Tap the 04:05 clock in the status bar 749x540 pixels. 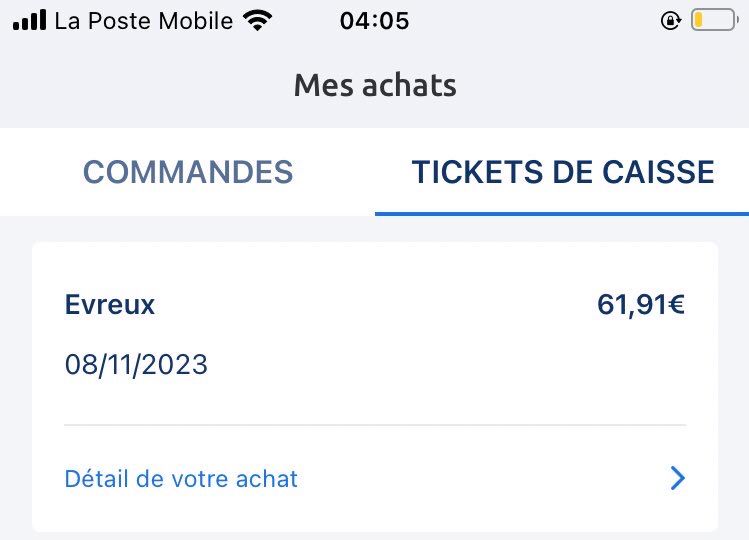pos(374,20)
